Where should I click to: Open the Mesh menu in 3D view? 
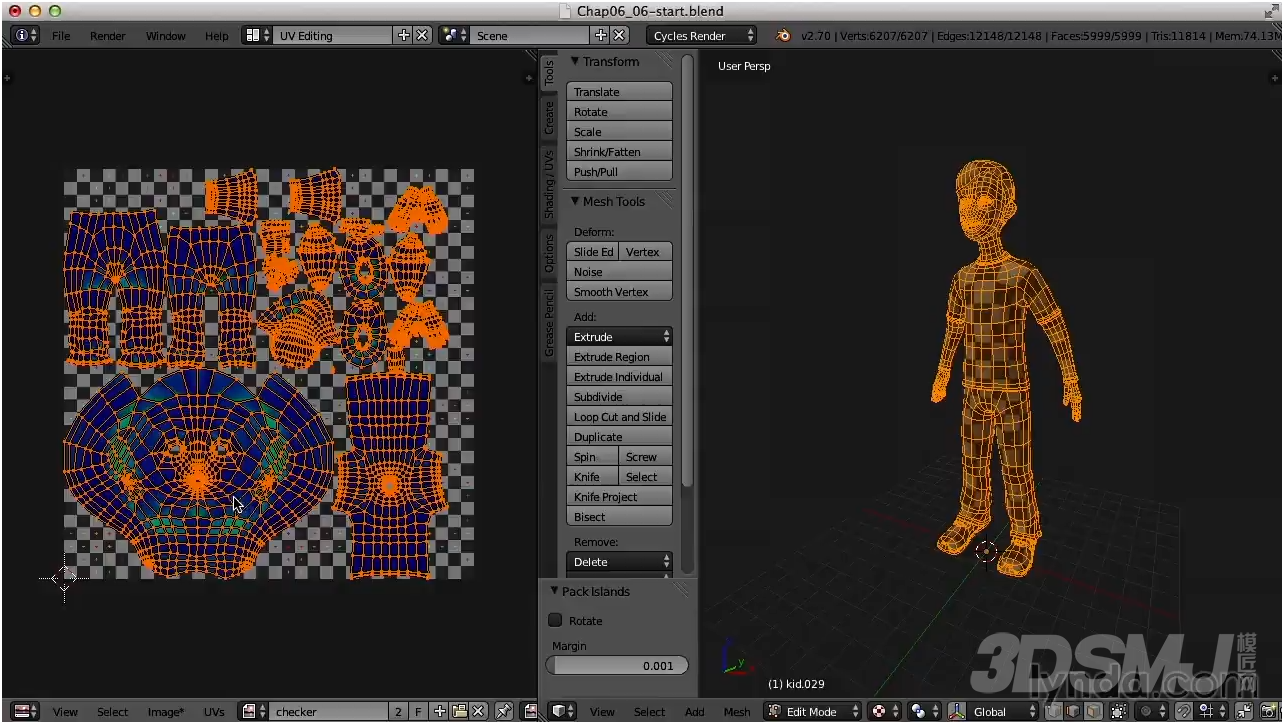[737, 712]
